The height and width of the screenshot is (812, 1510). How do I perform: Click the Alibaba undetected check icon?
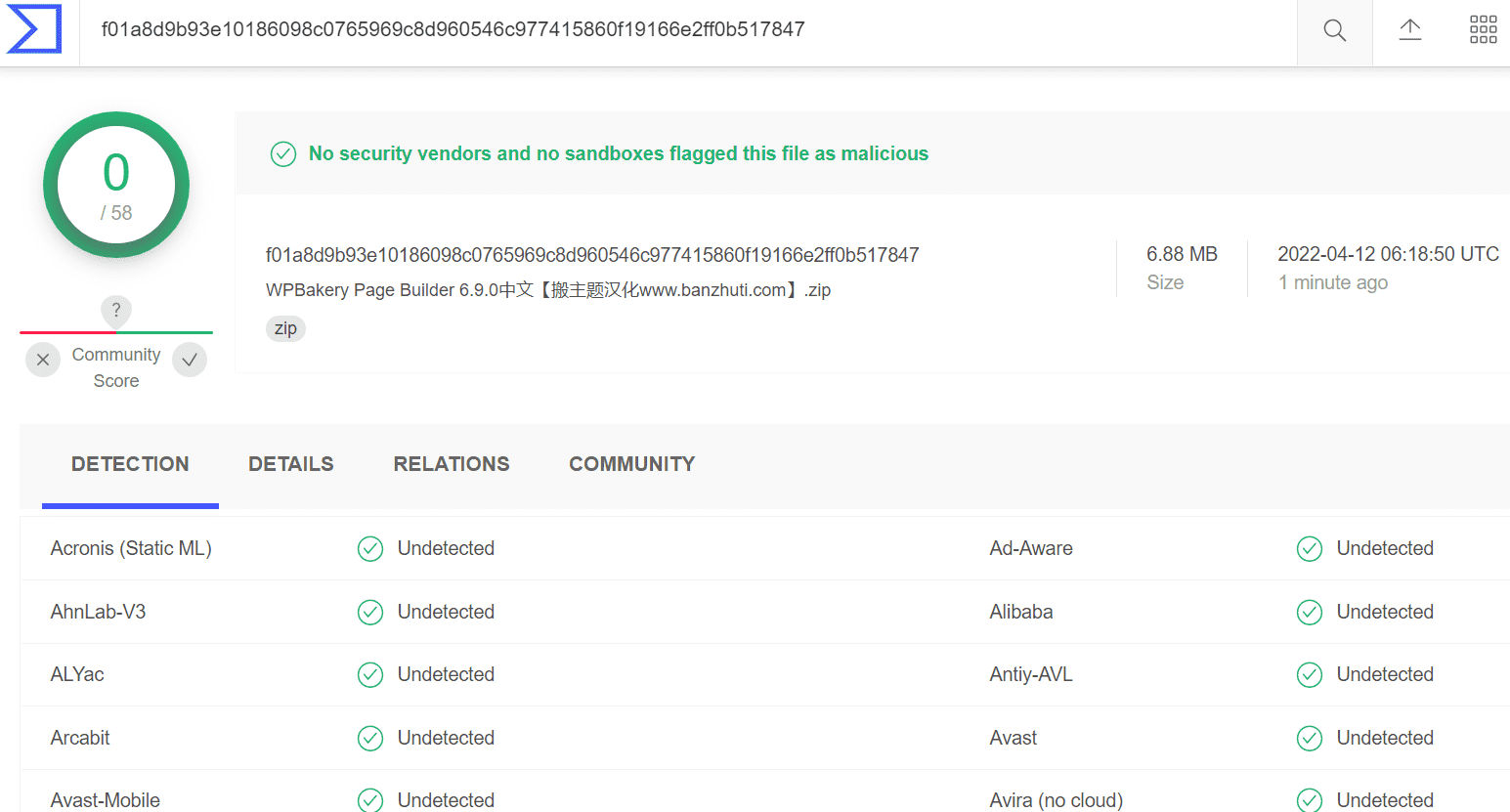tap(1310, 613)
